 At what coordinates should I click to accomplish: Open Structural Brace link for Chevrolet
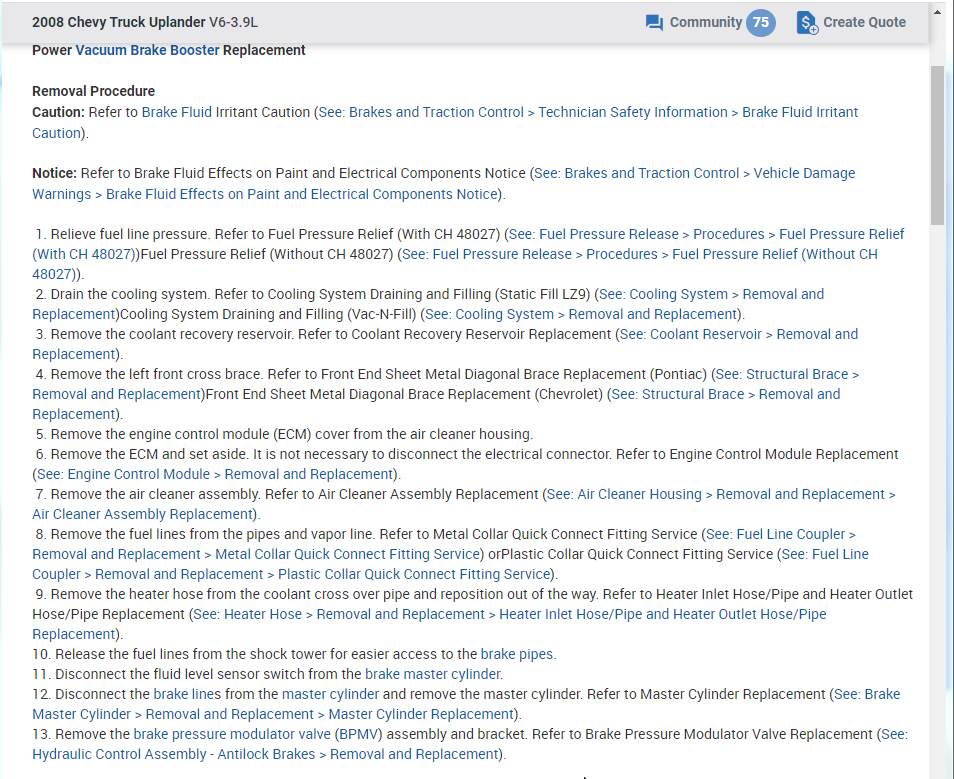point(436,404)
